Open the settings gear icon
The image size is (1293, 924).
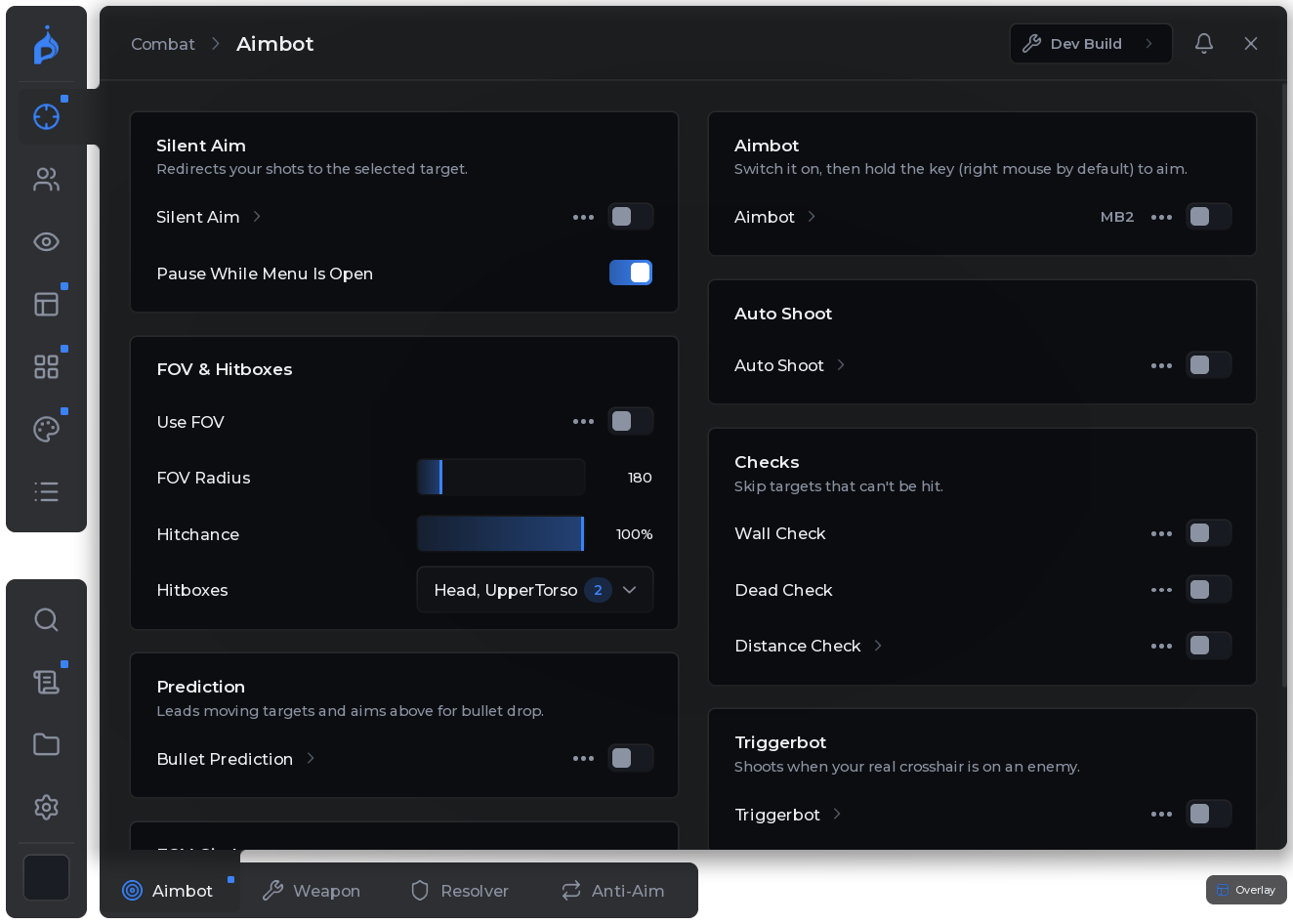click(x=46, y=807)
